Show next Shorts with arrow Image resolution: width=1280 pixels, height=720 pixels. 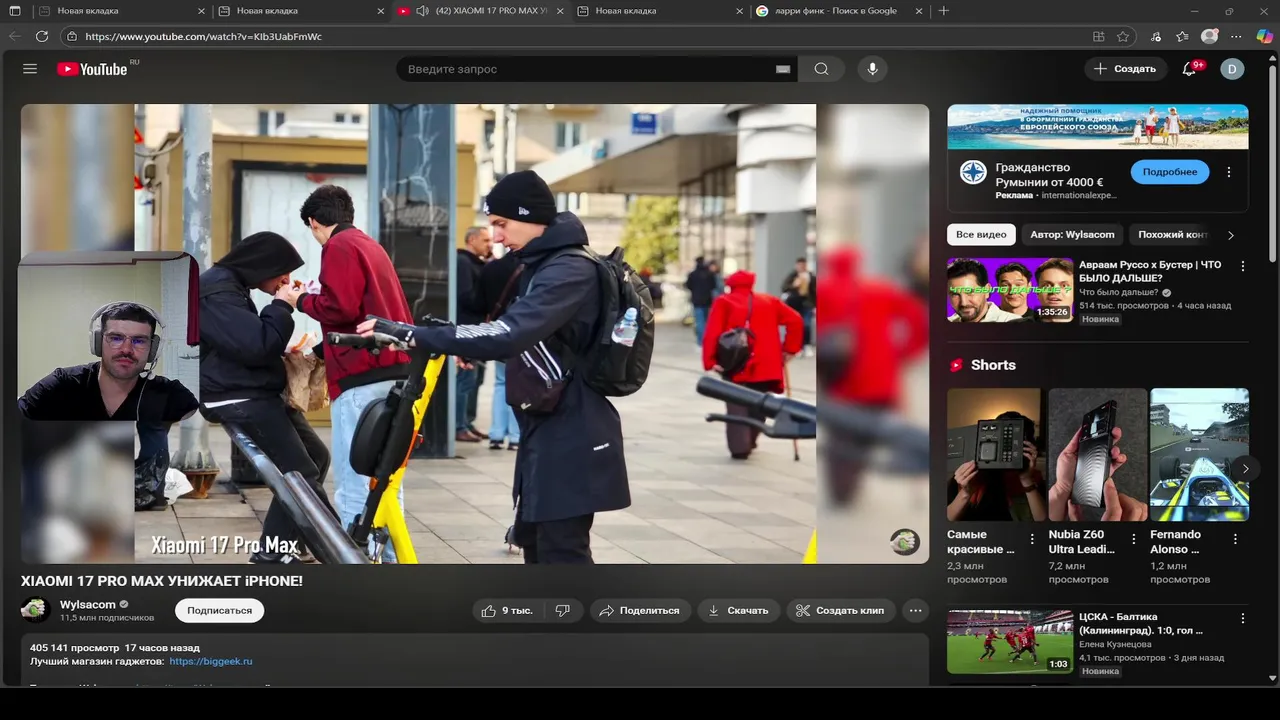[1245, 468]
